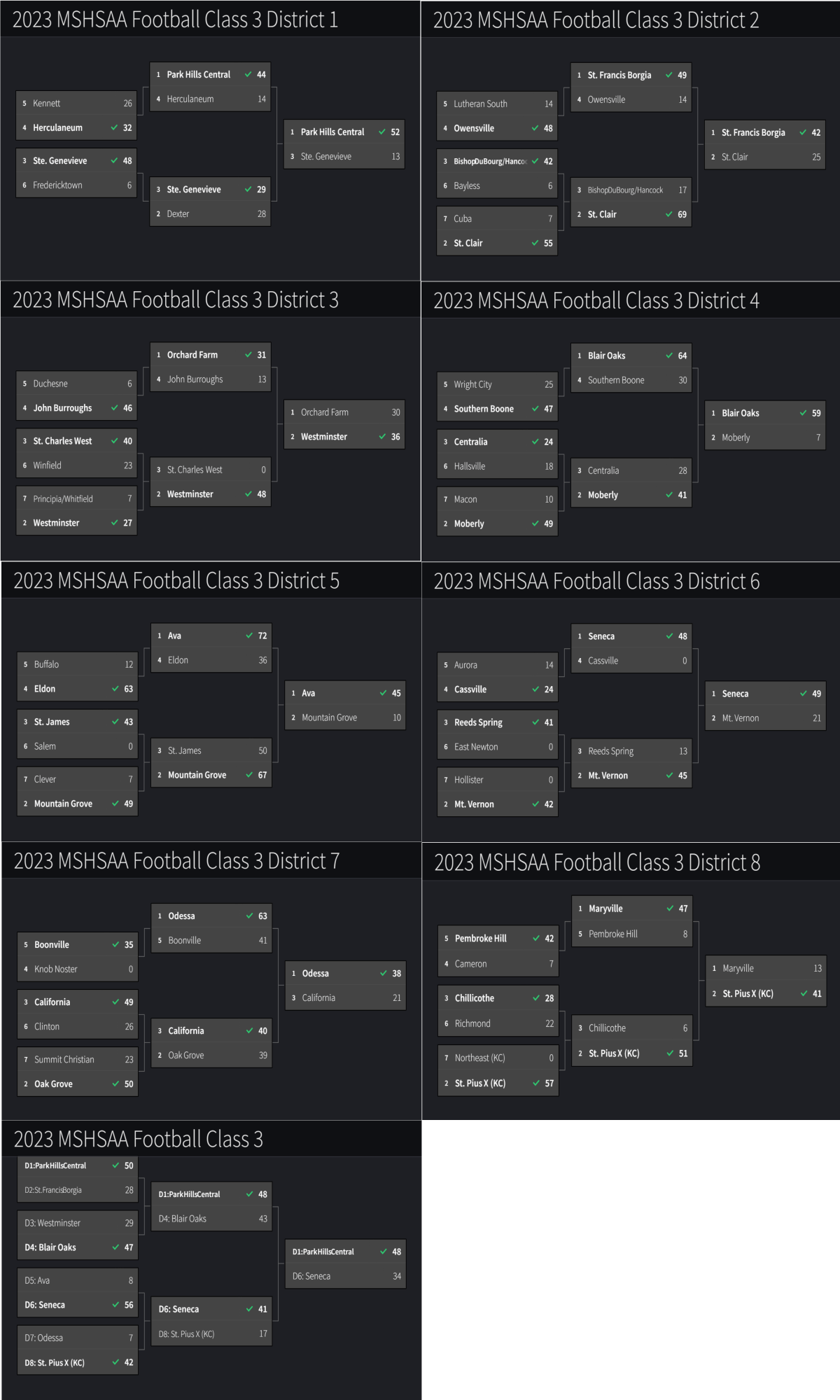Click the winner checkmark beside Ava 72

[250, 636]
